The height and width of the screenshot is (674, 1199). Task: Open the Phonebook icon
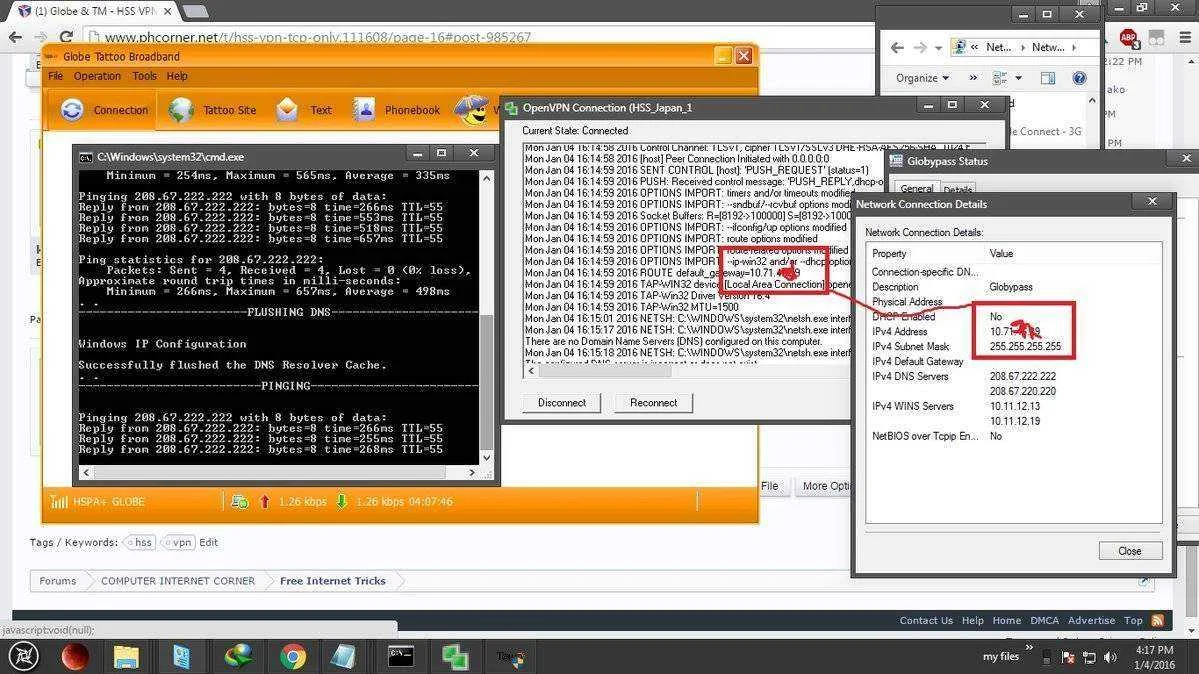tap(364, 110)
